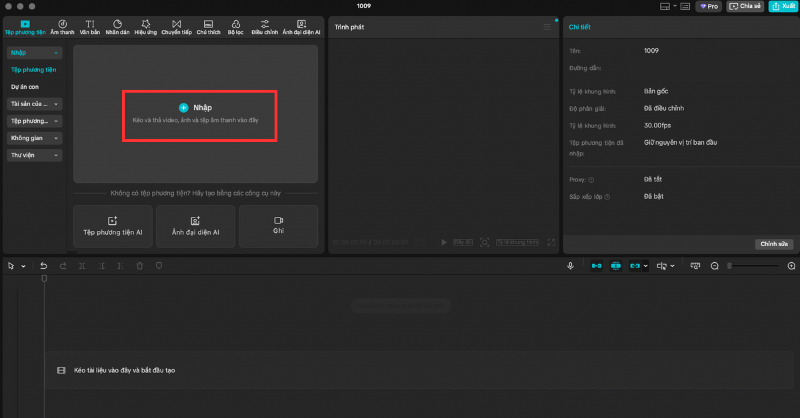Select the Nhãn dán (stickers) icon
The width and height of the screenshot is (800, 418).
pyautogui.click(x=117, y=27)
